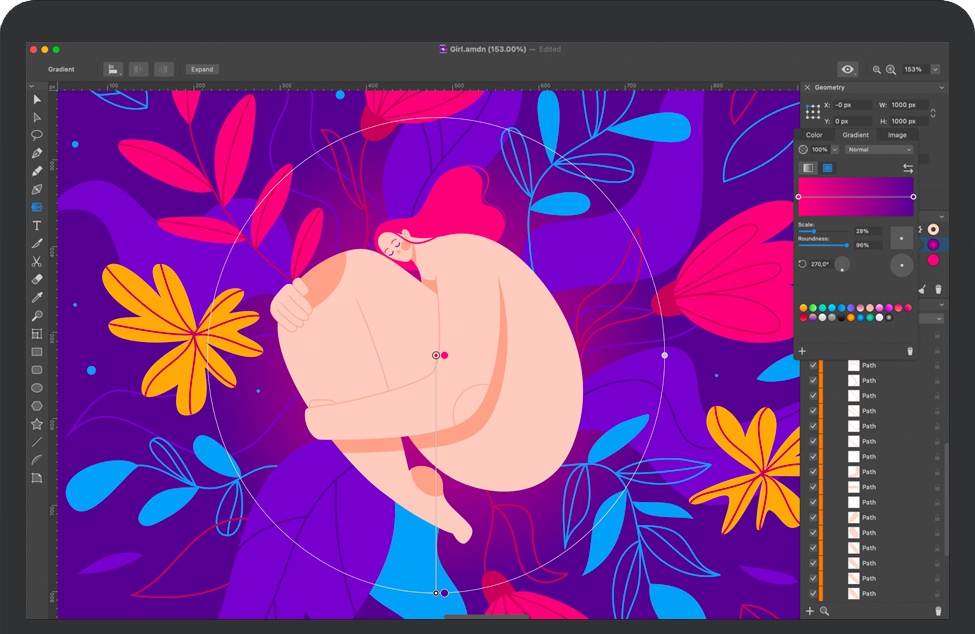Screen dimensions: 975x634
Task: Click the Lasso selection tool
Action: click(37, 135)
